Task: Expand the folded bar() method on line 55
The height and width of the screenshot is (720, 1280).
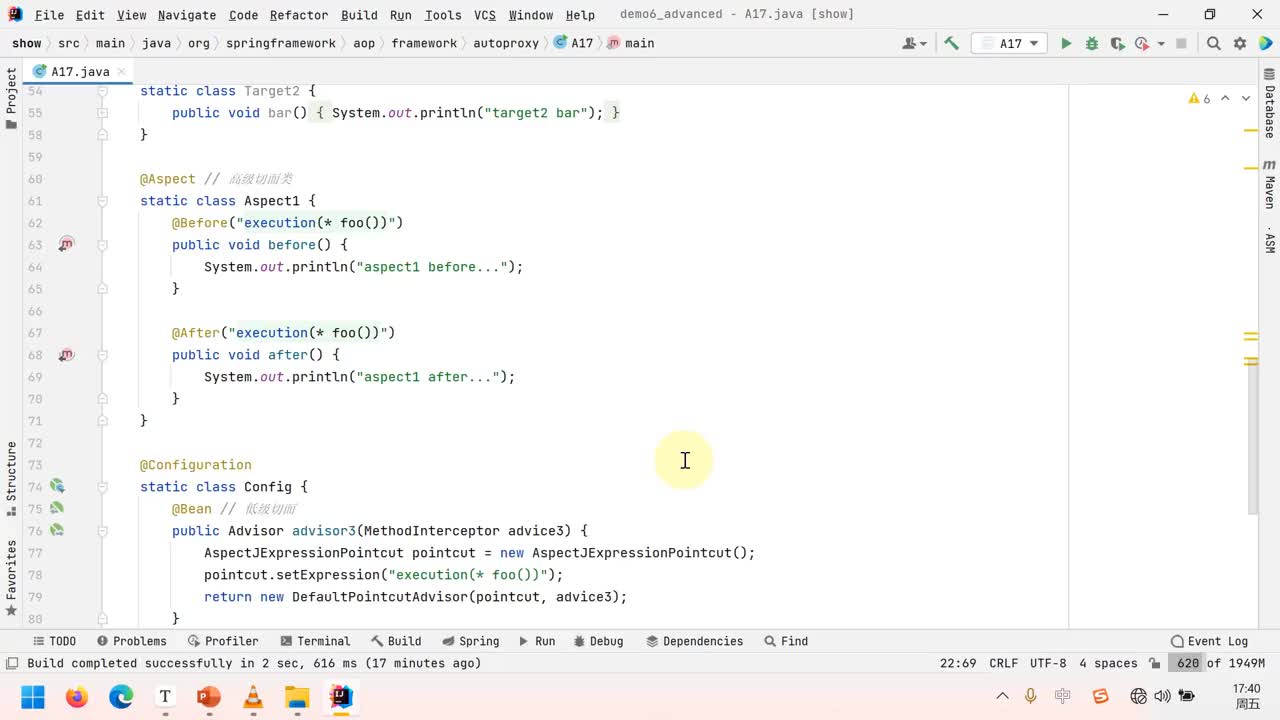Action: 102,113
